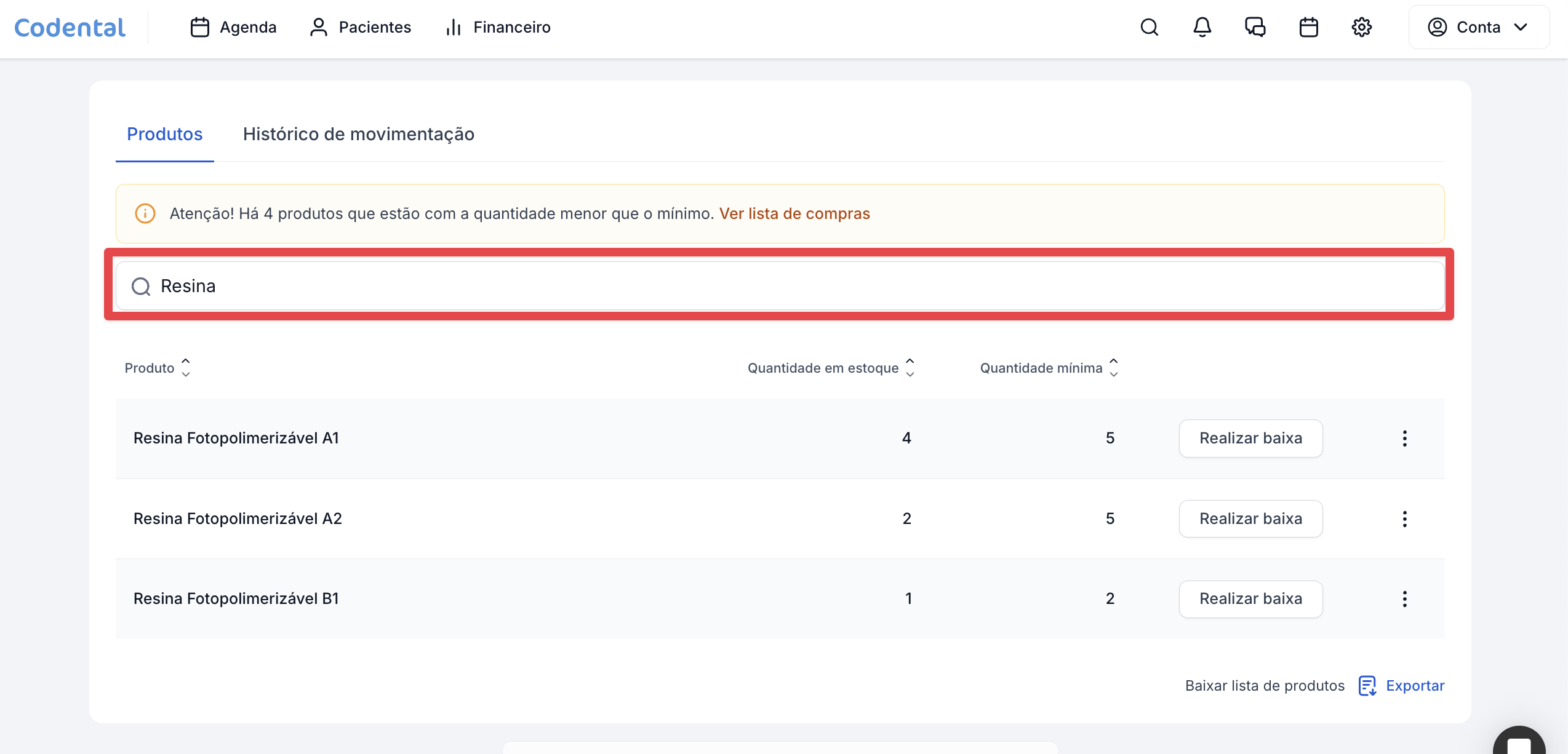Open the chat widget bubble at bottom right
Viewport: 1568px width, 754px height.
coord(1518,743)
